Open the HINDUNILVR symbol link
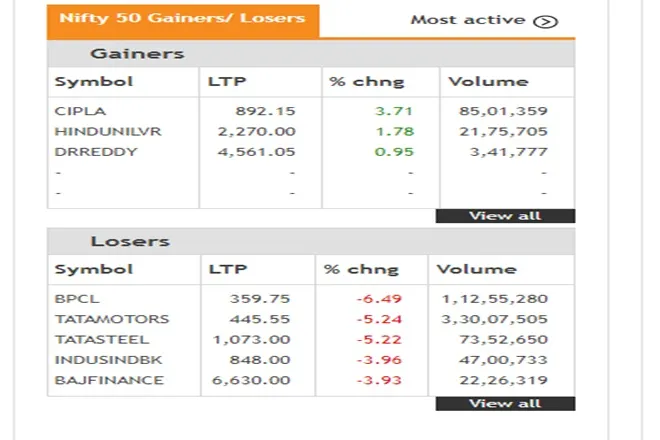660x440 pixels. [108, 131]
